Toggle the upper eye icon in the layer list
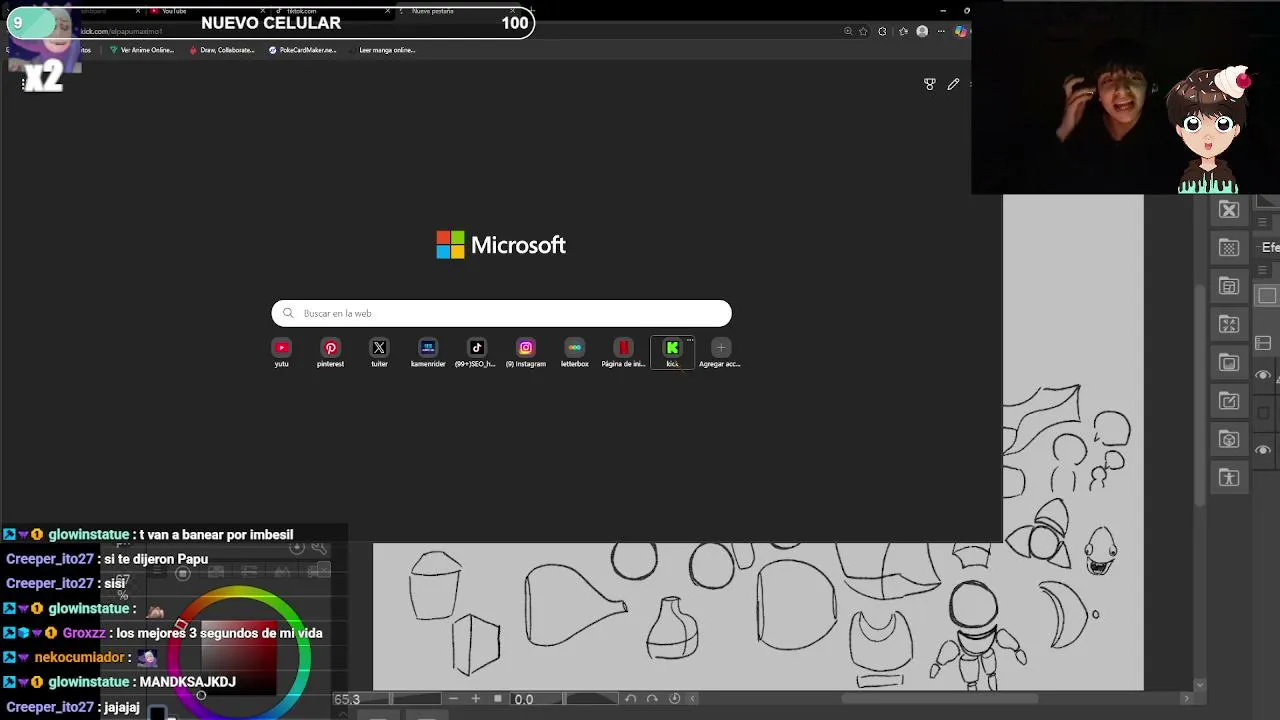 point(1263,375)
